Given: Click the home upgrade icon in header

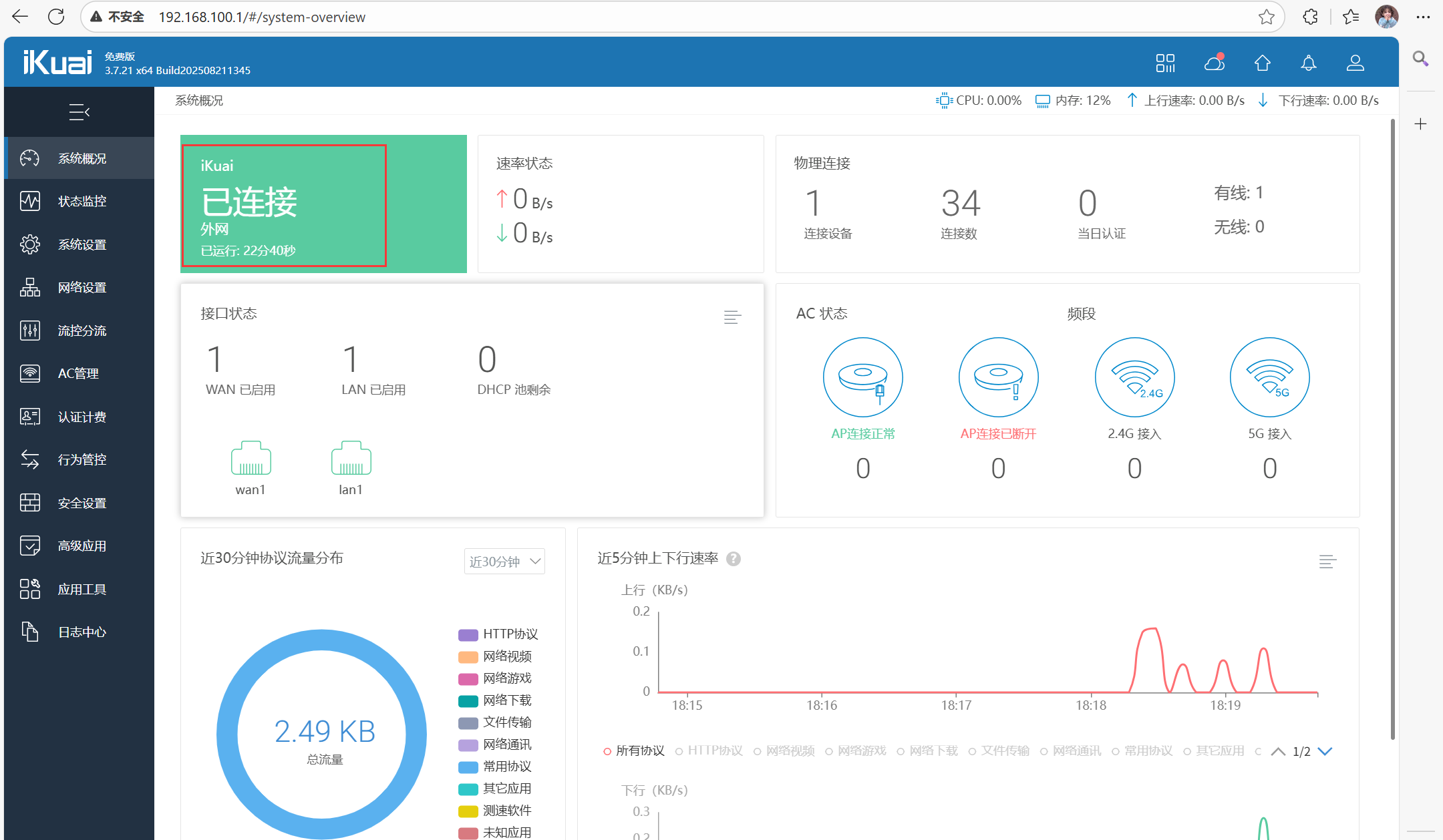Looking at the screenshot, I should [x=1262, y=63].
